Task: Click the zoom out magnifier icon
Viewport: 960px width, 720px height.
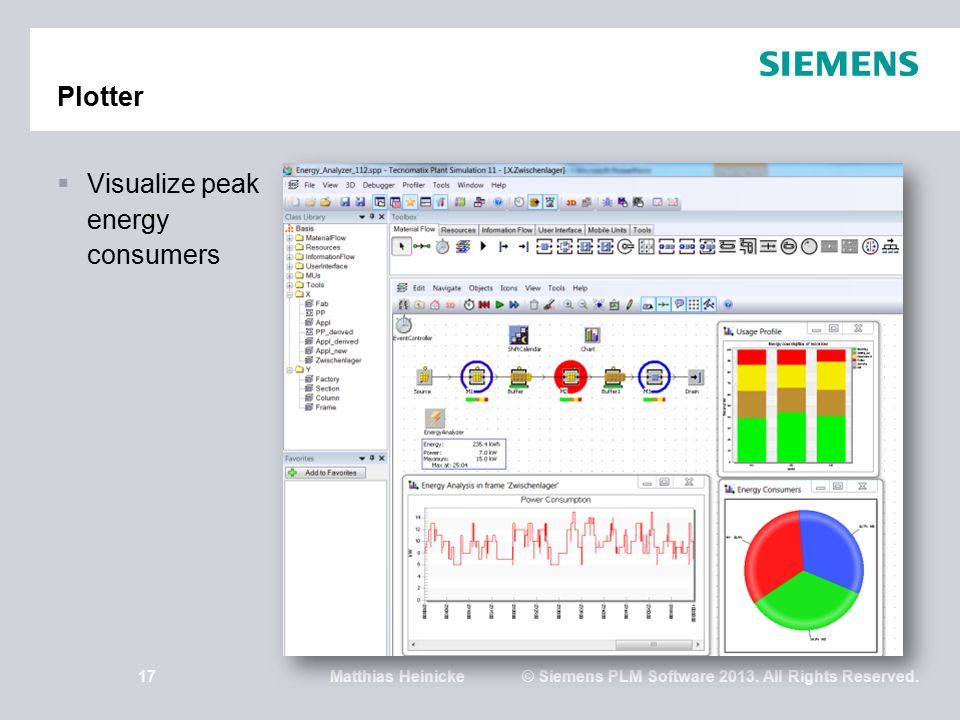Action: tap(583, 304)
